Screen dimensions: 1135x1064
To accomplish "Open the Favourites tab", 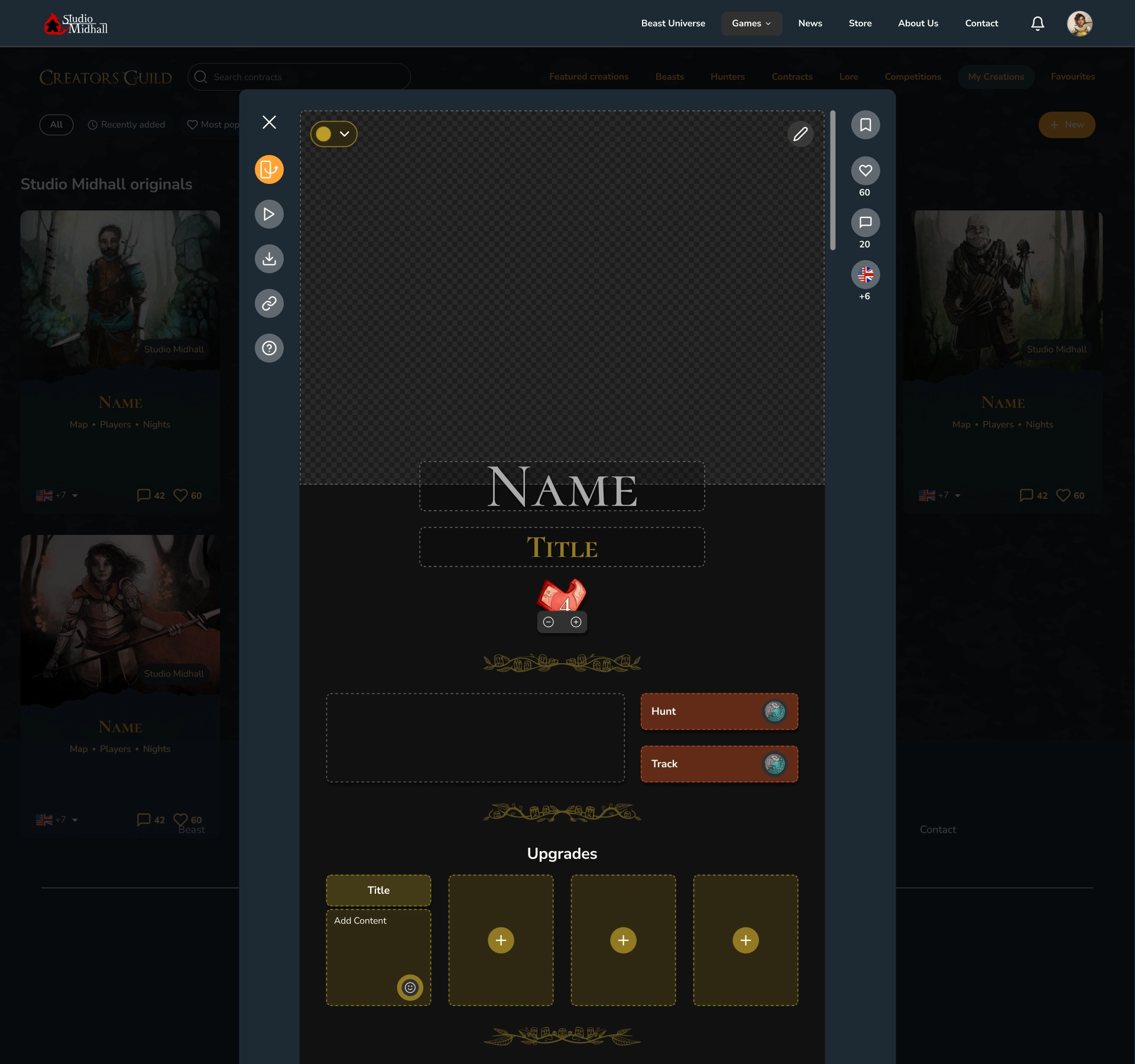I will [x=1072, y=76].
